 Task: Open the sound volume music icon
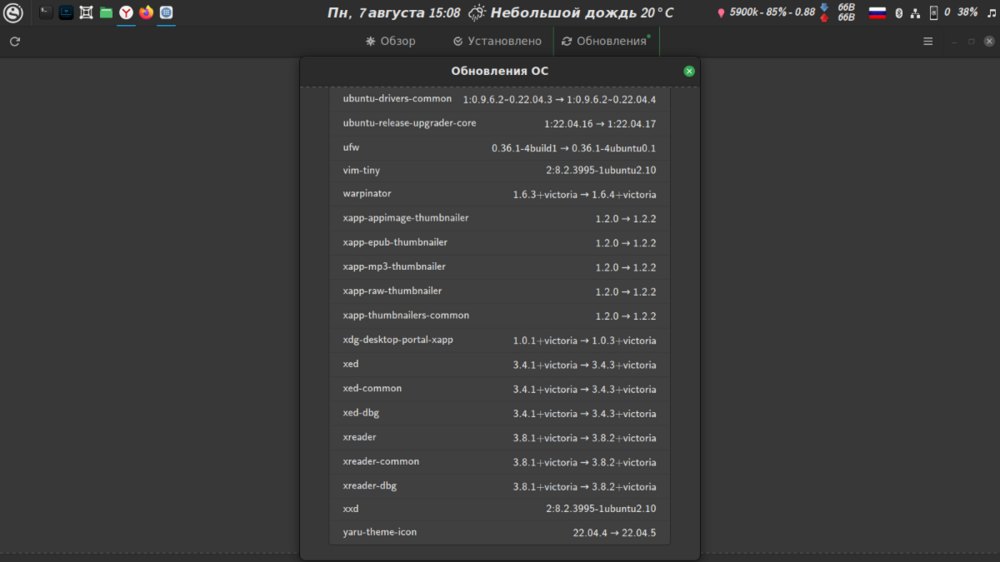coord(992,13)
